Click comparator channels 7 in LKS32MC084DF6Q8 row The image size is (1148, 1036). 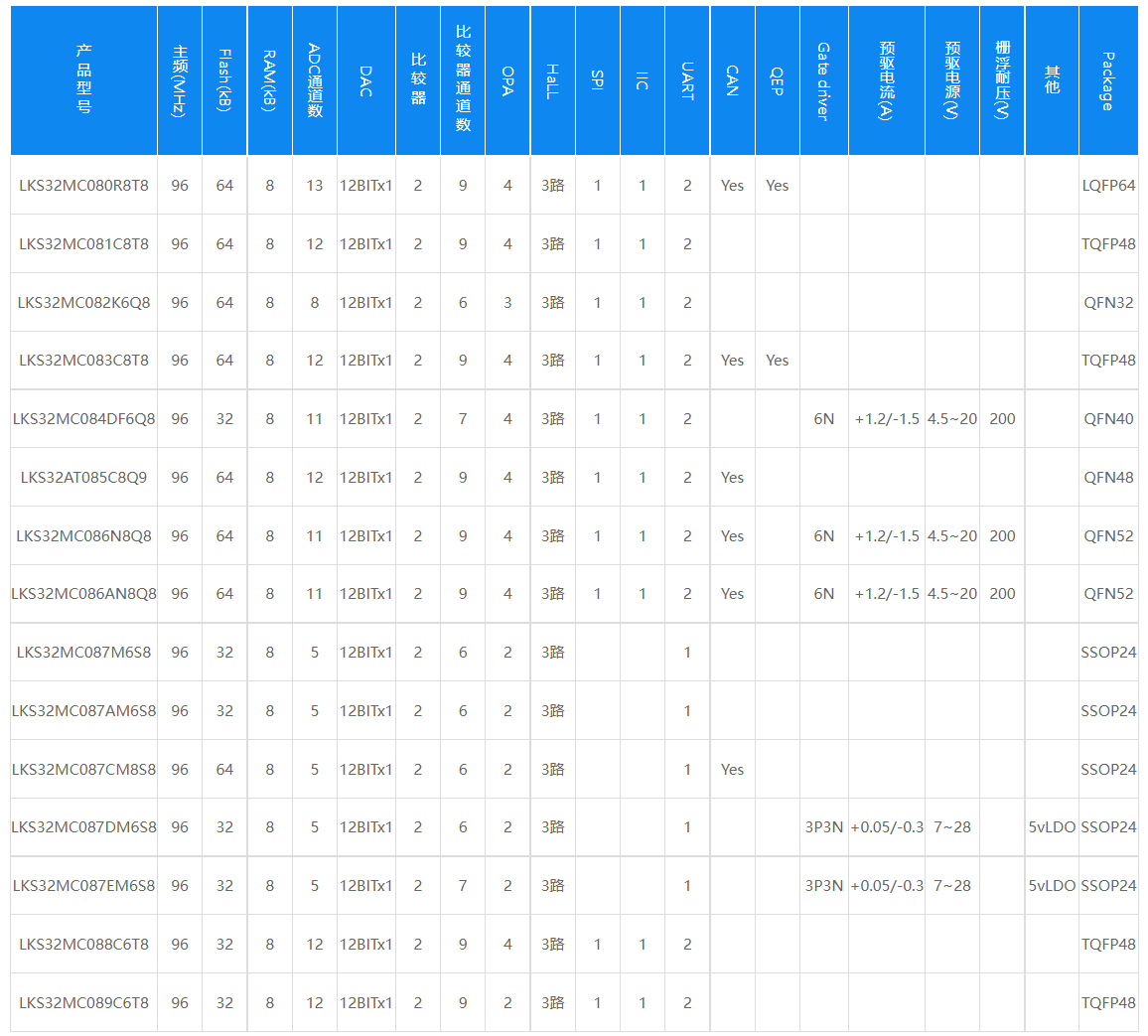pyautogui.click(x=463, y=419)
